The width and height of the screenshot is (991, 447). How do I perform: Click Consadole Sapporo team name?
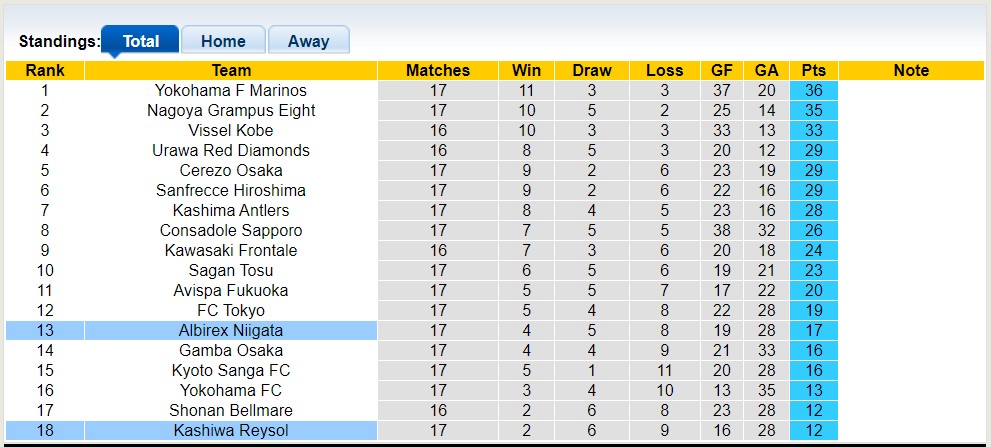tap(231, 230)
